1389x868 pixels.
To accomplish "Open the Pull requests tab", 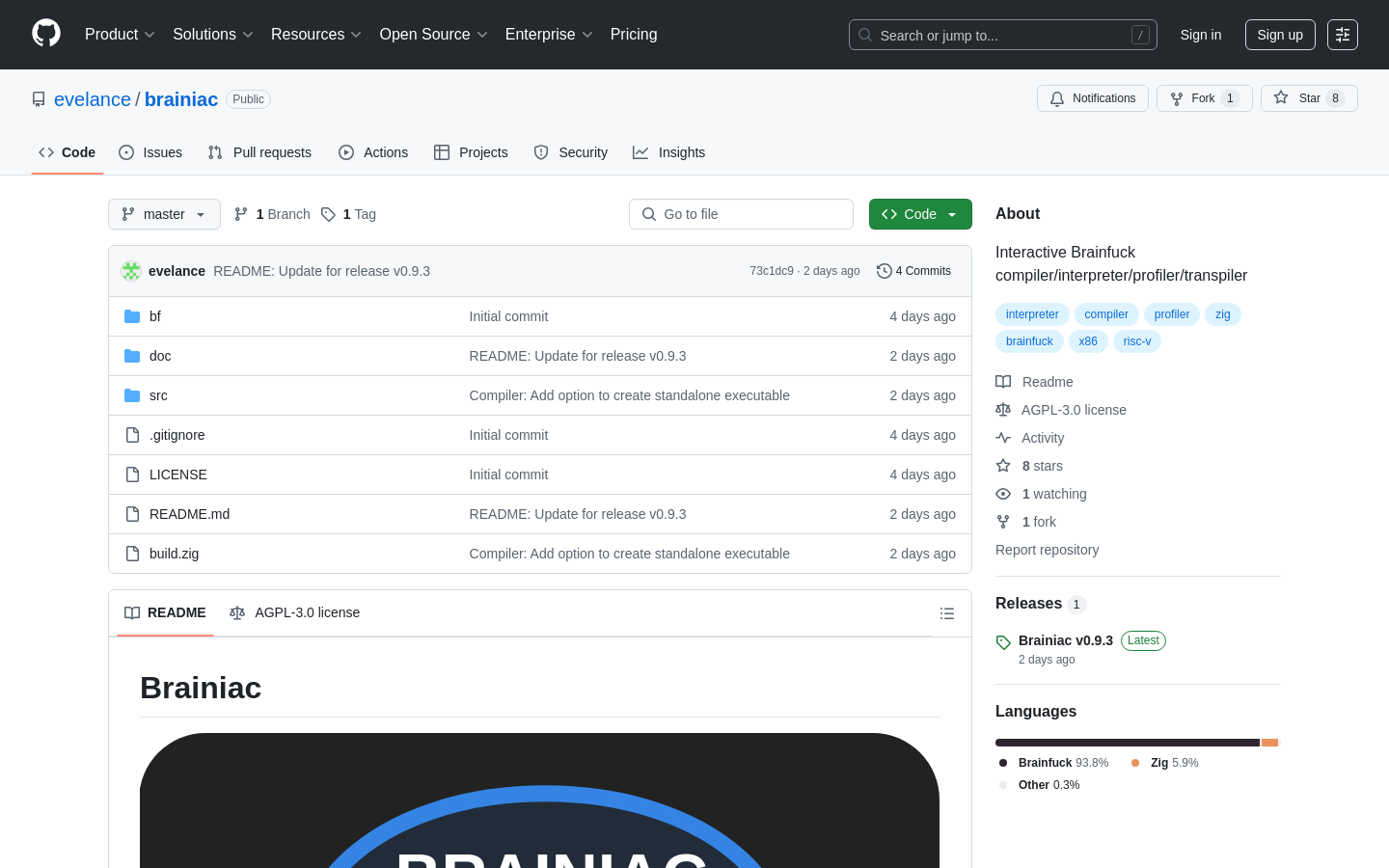I will (259, 152).
